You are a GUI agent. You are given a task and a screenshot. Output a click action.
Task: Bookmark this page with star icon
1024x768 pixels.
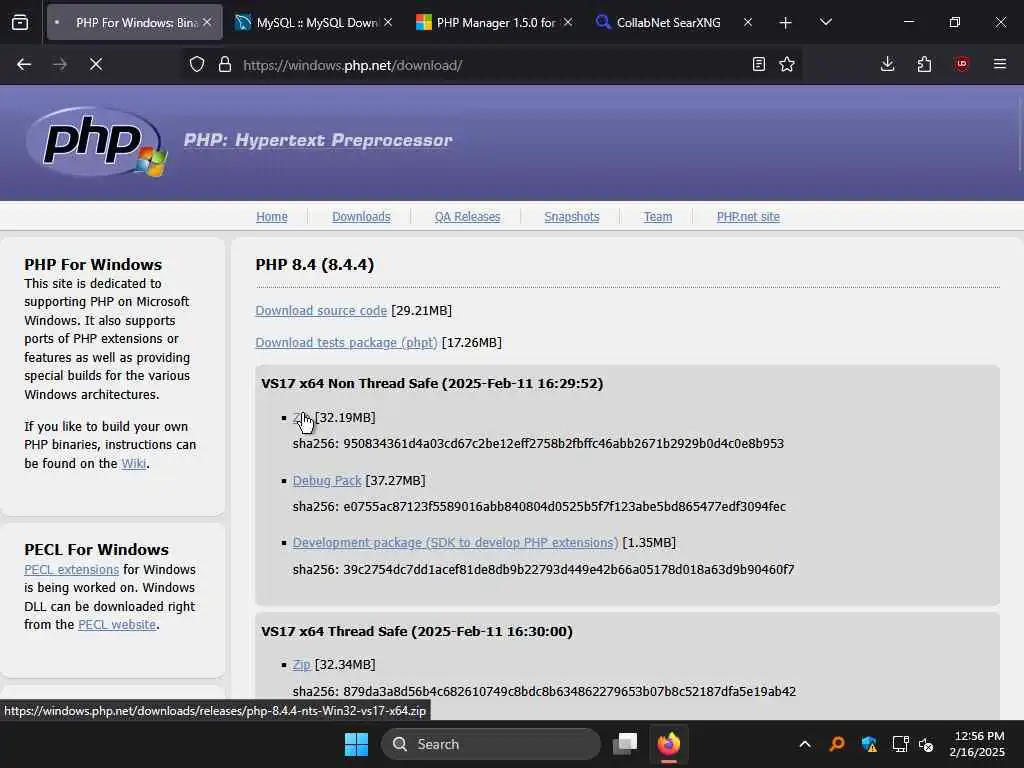tap(787, 64)
